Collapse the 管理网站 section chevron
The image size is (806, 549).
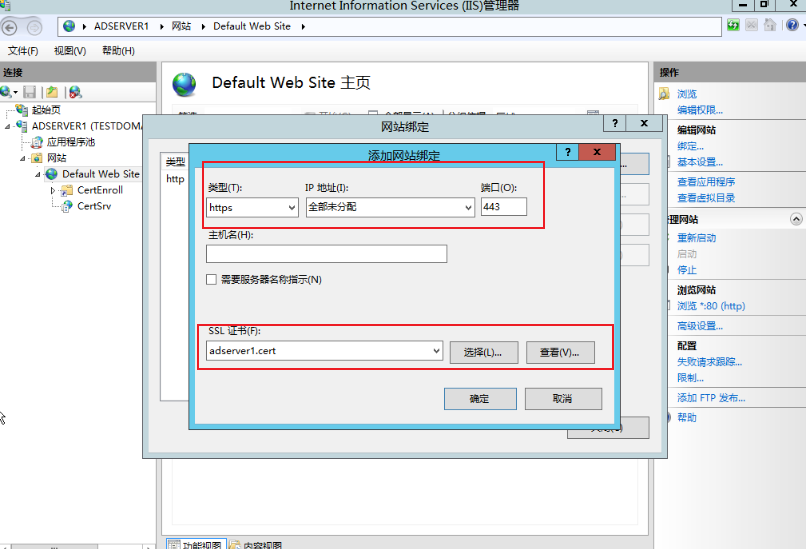click(x=796, y=219)
